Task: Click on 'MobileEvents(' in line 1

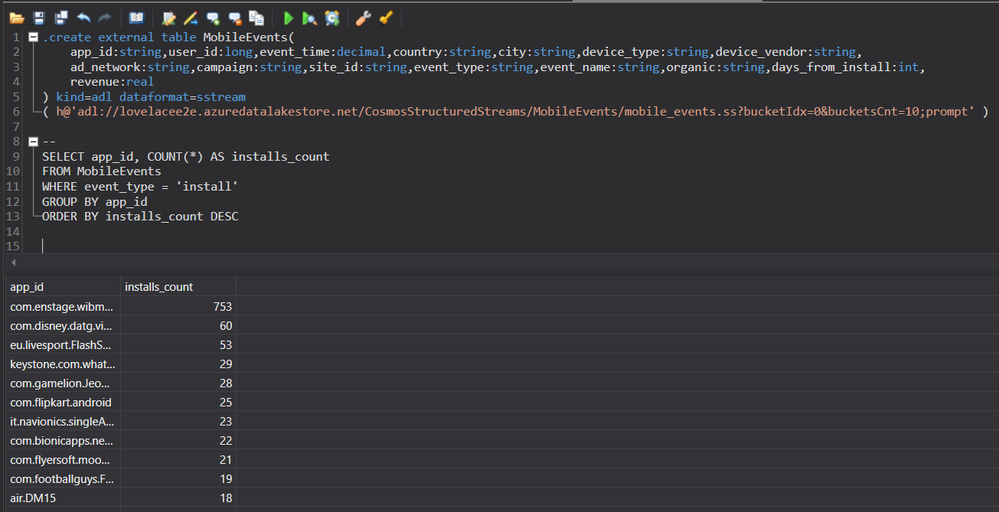Action: point(248,37)
